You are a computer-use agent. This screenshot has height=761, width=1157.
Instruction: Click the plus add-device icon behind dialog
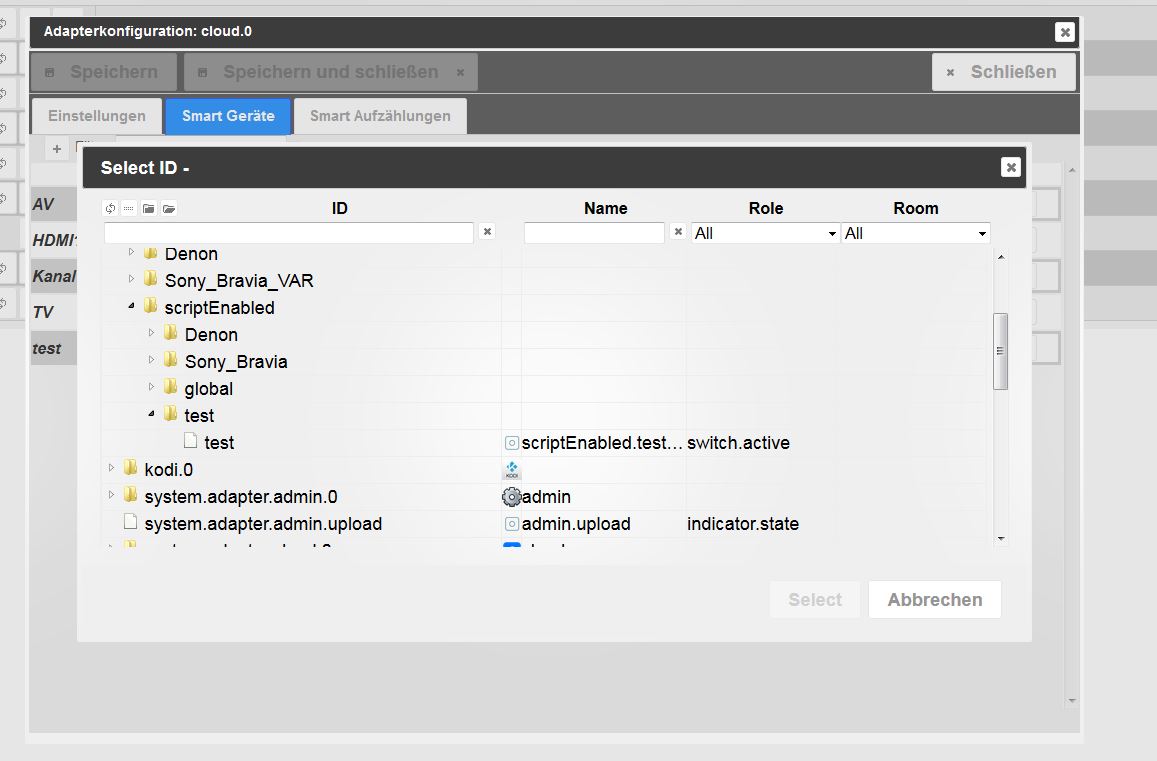coord(57,149)
